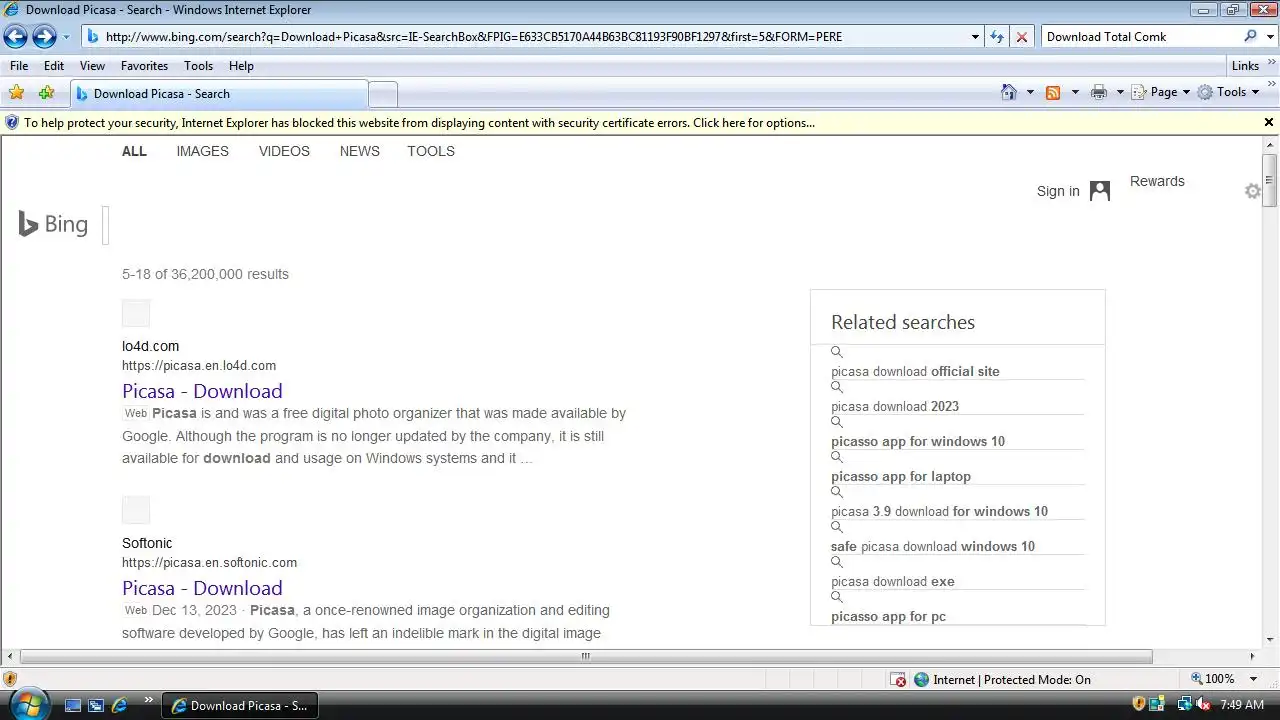Select related search safe picasa download windows 10
This screenshot has width=1280, height=720.
pos(933,546)
